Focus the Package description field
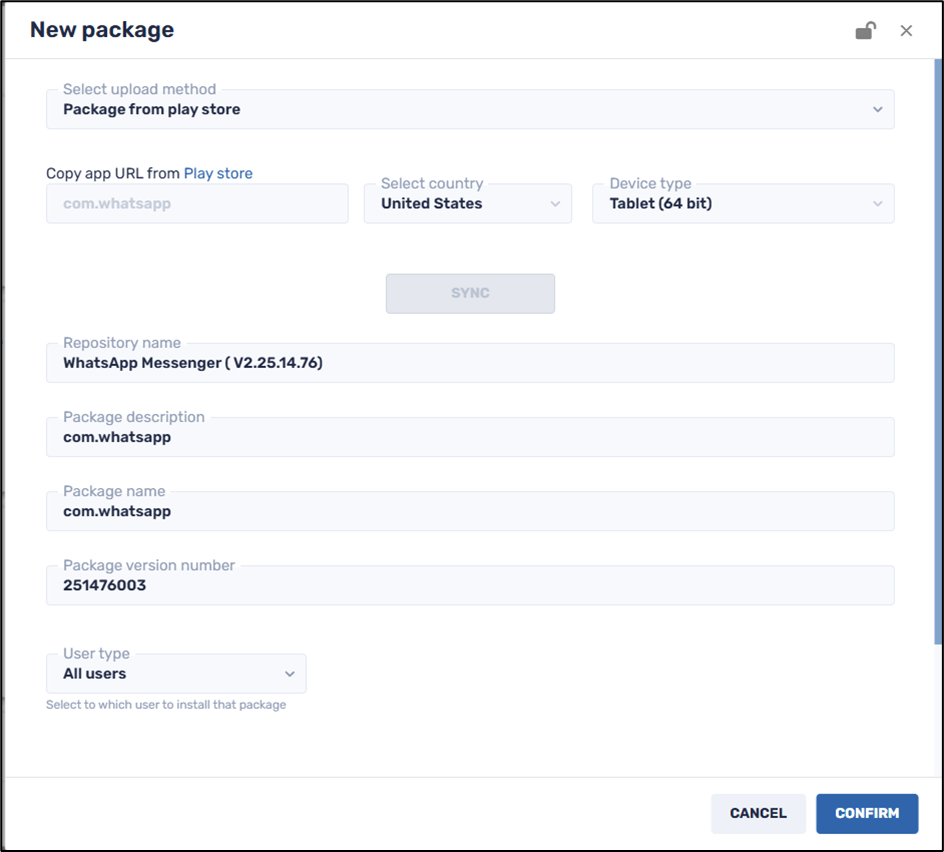This screenshot has height=852, width=944. (x=469, y=437)
